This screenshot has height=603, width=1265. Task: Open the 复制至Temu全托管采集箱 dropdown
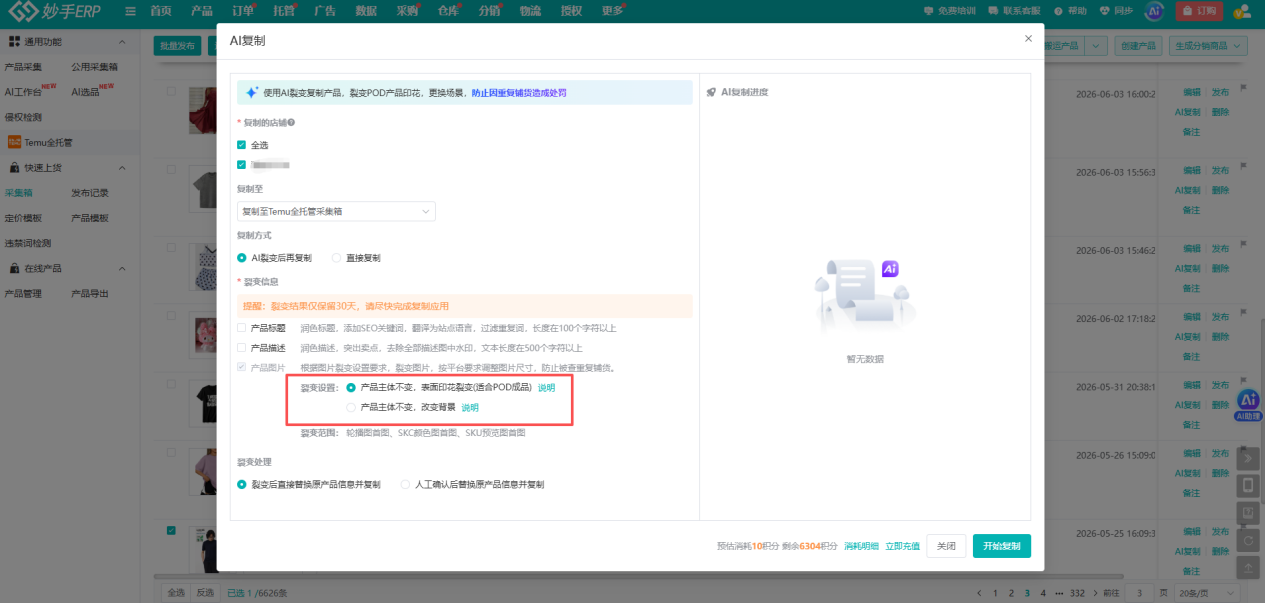pyautogui.click(x=336, y=211)
